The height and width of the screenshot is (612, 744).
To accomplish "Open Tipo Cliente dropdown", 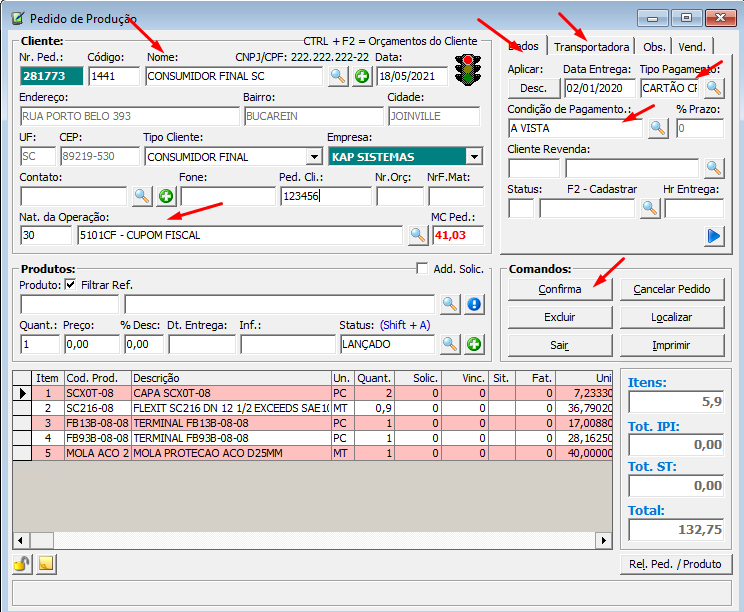I will 314,157.
